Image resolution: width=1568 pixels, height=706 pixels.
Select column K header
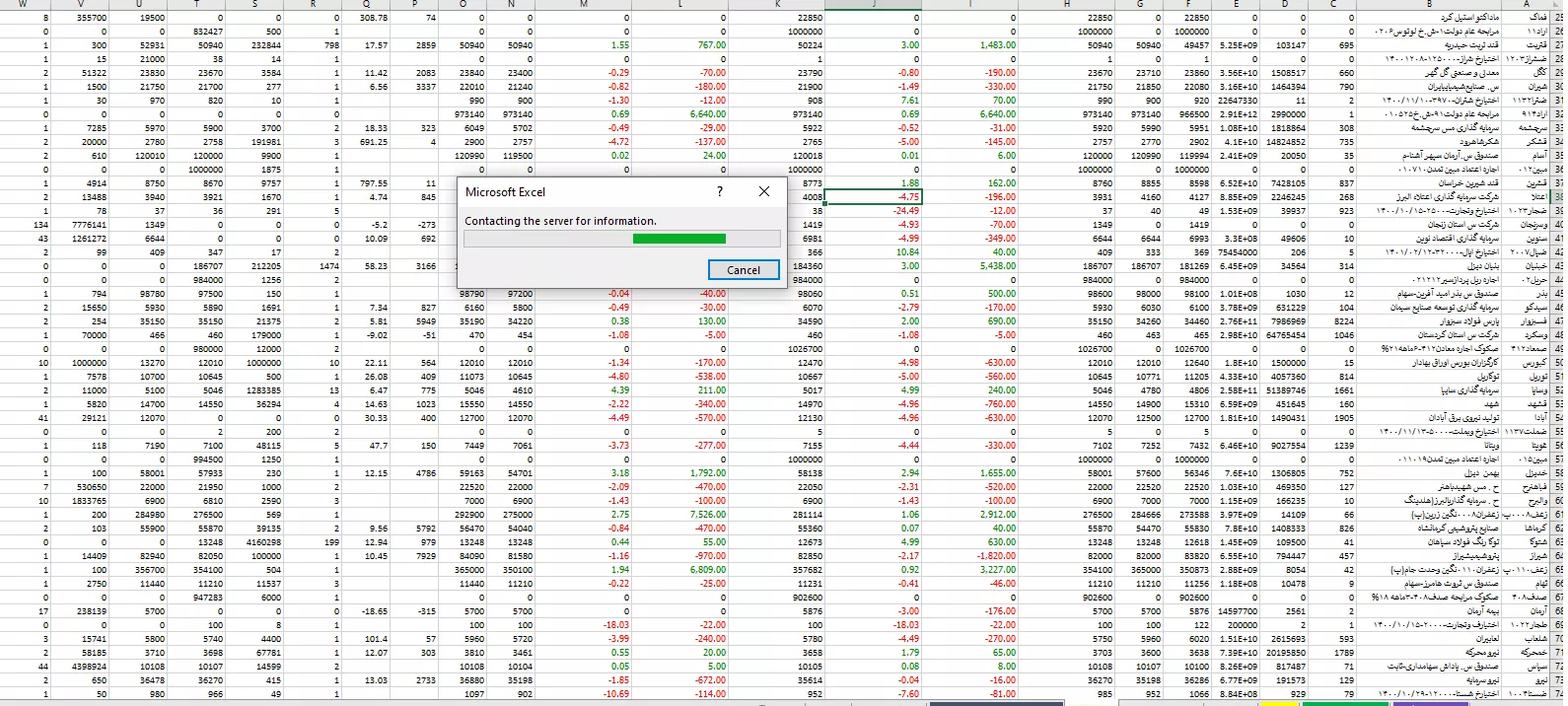(x=776, y=4)
